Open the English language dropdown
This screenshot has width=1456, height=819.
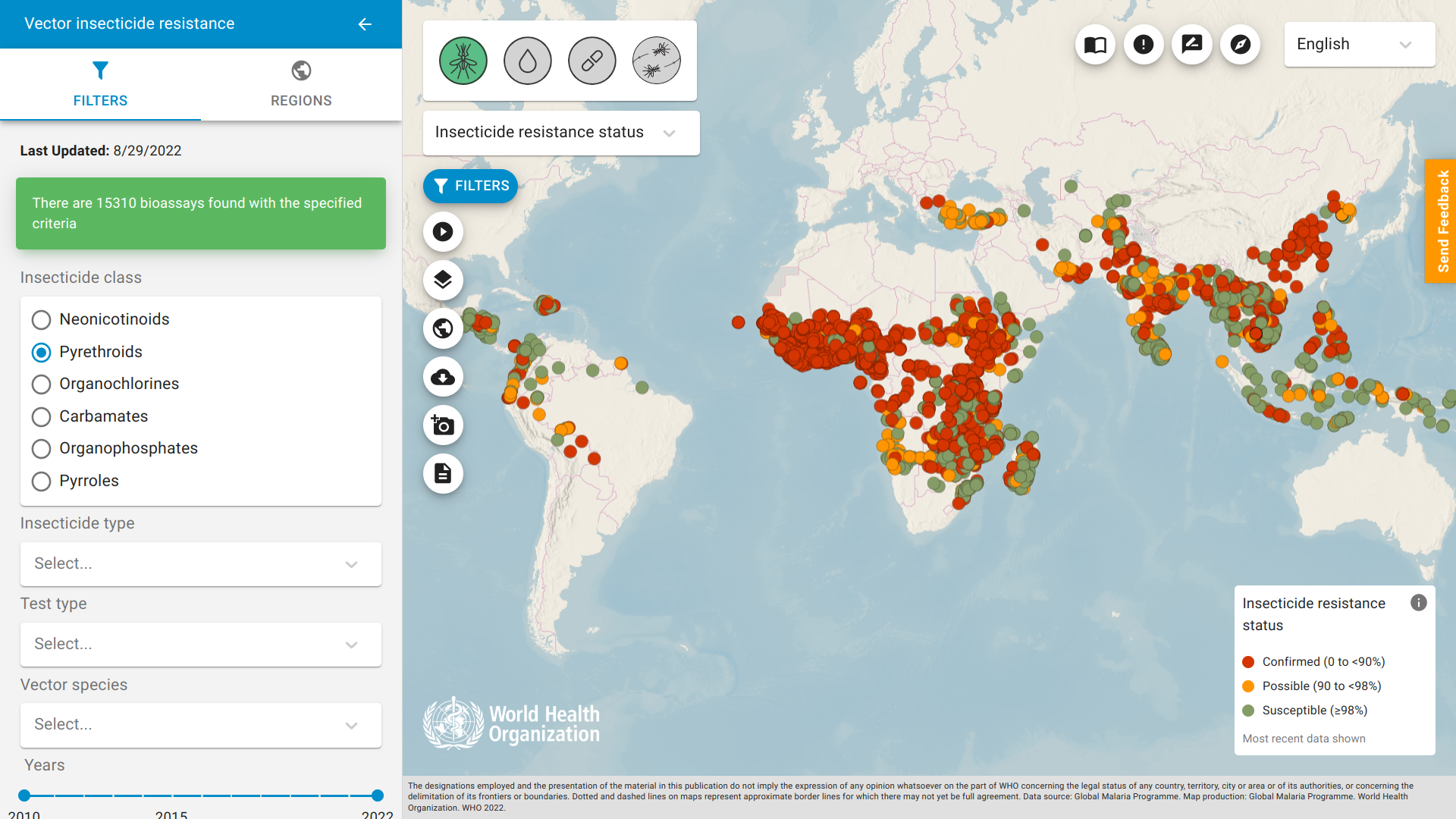[1358, 45]
